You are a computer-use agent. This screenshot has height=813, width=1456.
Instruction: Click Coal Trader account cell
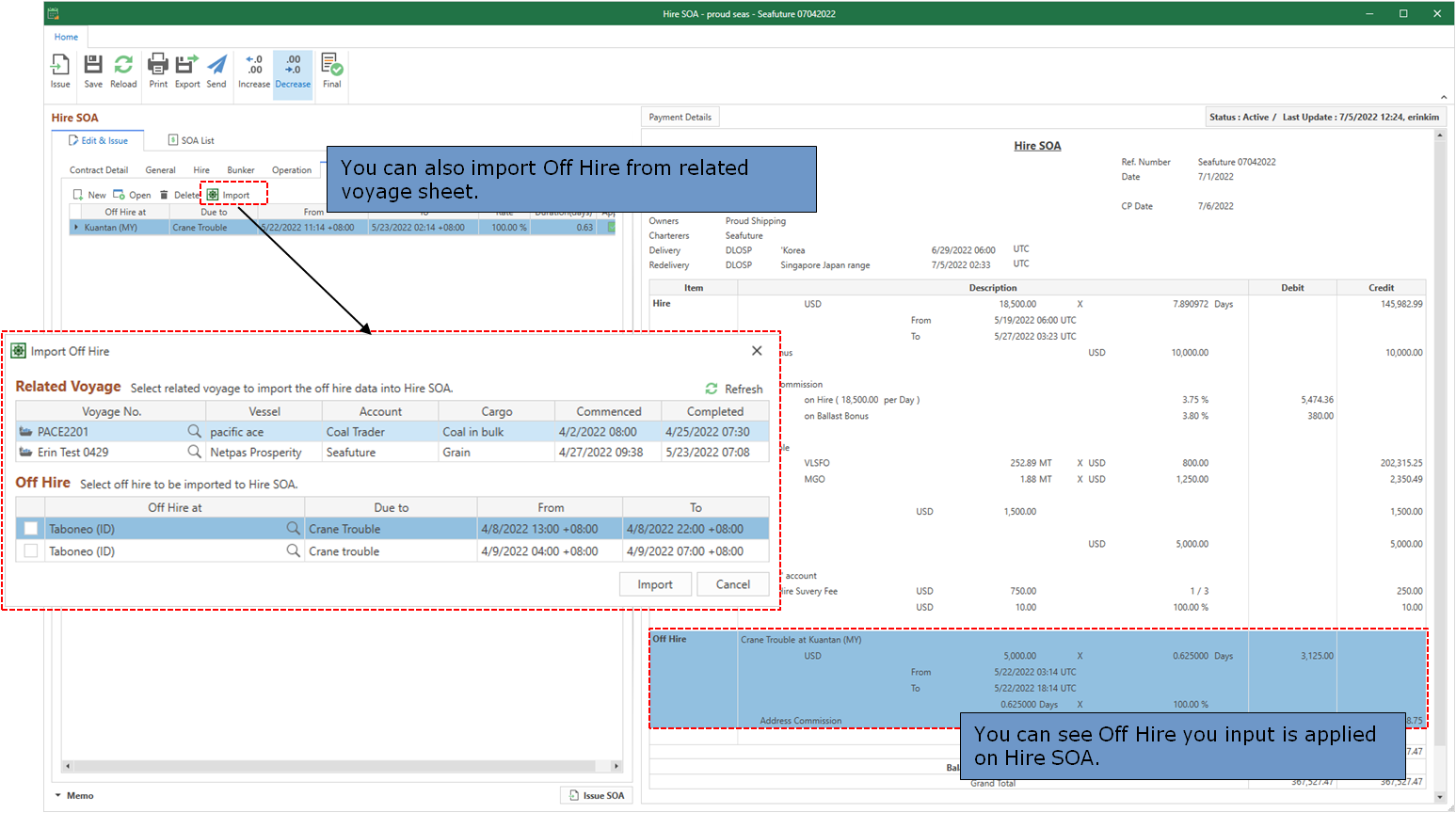(x=380, y=432)
